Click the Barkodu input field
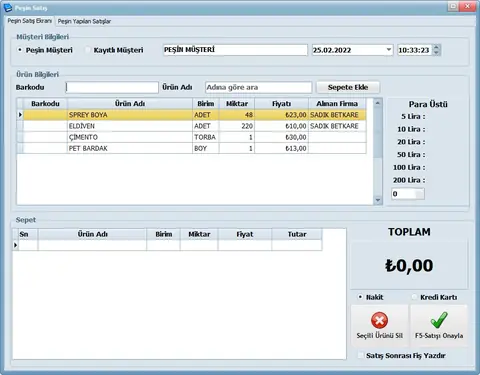Screen dimensions: 480x375 pos(112,87)
